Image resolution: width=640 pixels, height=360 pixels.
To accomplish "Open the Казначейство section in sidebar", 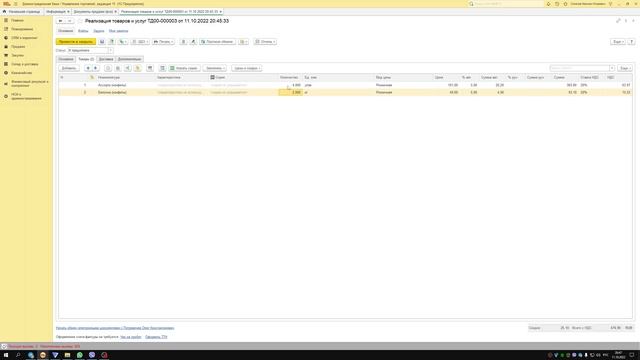I will (21, 73).
